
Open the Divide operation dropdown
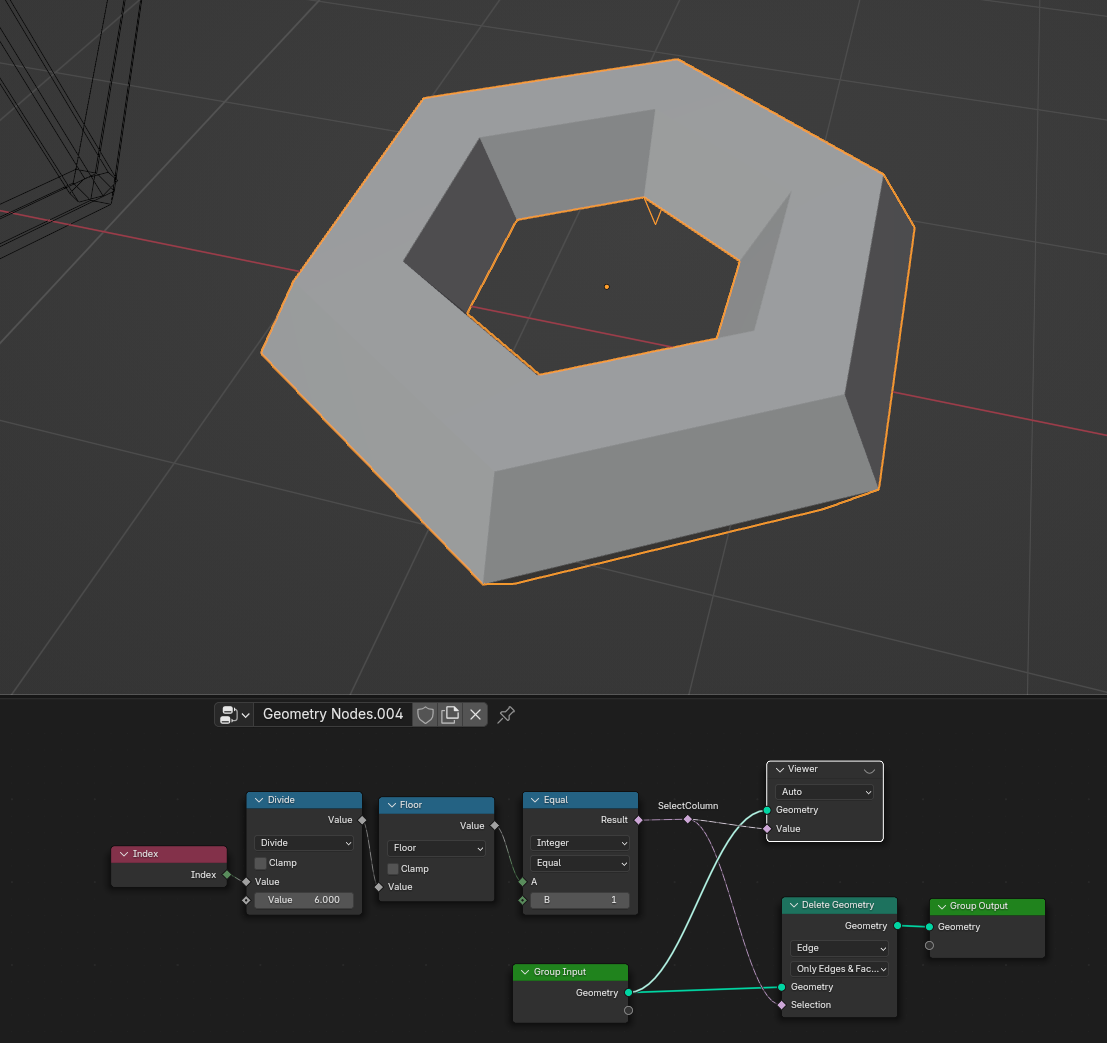[304, 842]
